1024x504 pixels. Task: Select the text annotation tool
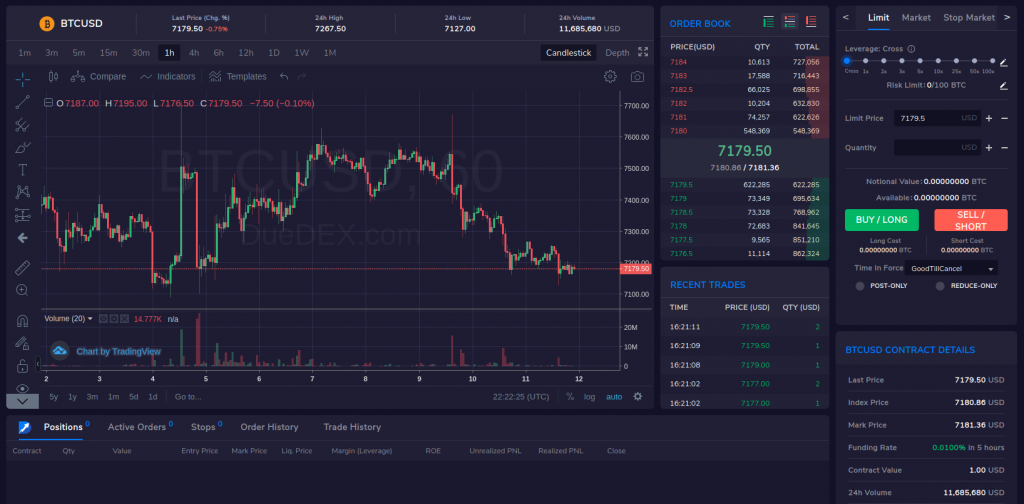[x=22, y=170]
